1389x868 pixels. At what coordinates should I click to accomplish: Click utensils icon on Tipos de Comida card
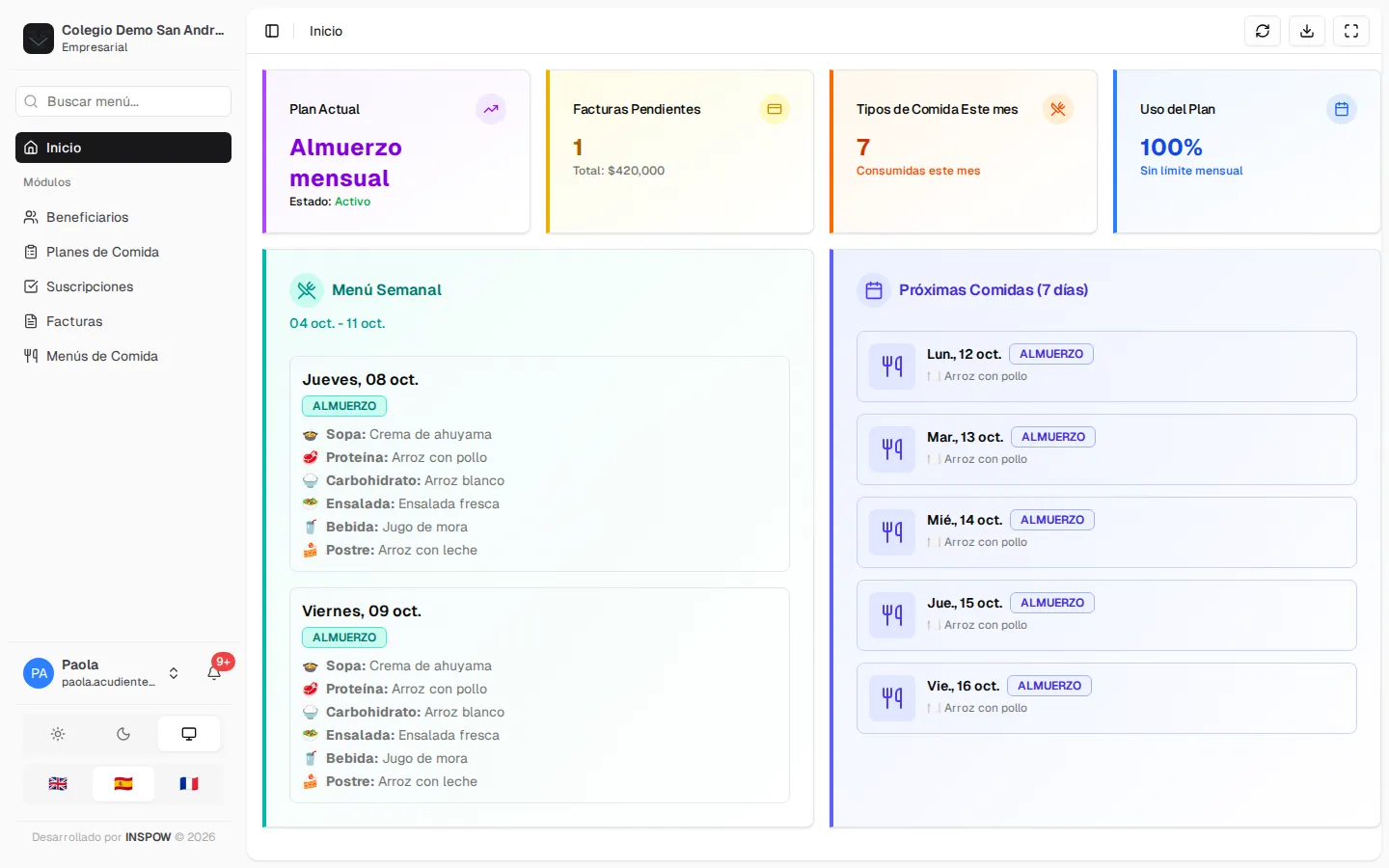tap(1058, 109)
